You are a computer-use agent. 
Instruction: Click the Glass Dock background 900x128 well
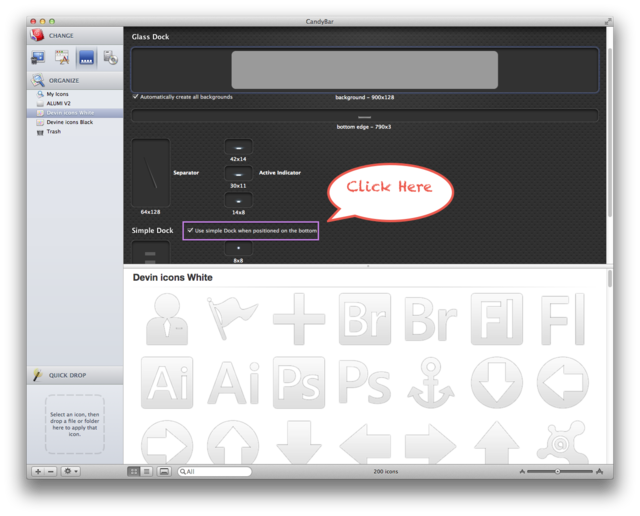tap(364, 70)
